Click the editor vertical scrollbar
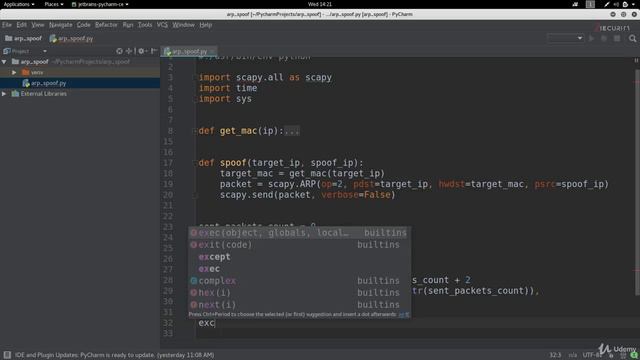This screenshot has height=360, width=640. pos(637,182)
